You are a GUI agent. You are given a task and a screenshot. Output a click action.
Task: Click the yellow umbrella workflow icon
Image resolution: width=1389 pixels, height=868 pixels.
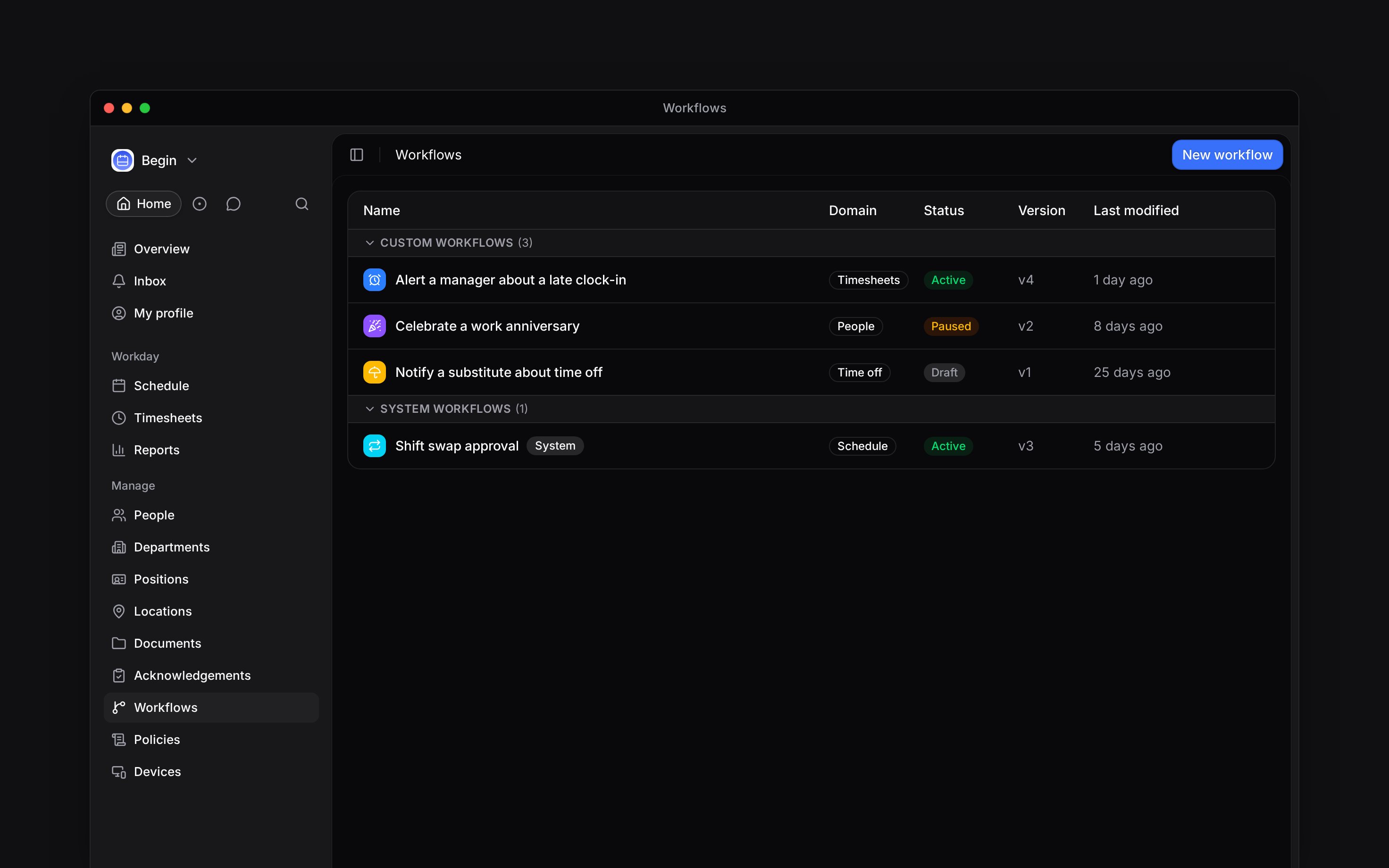tap(374, 373)
